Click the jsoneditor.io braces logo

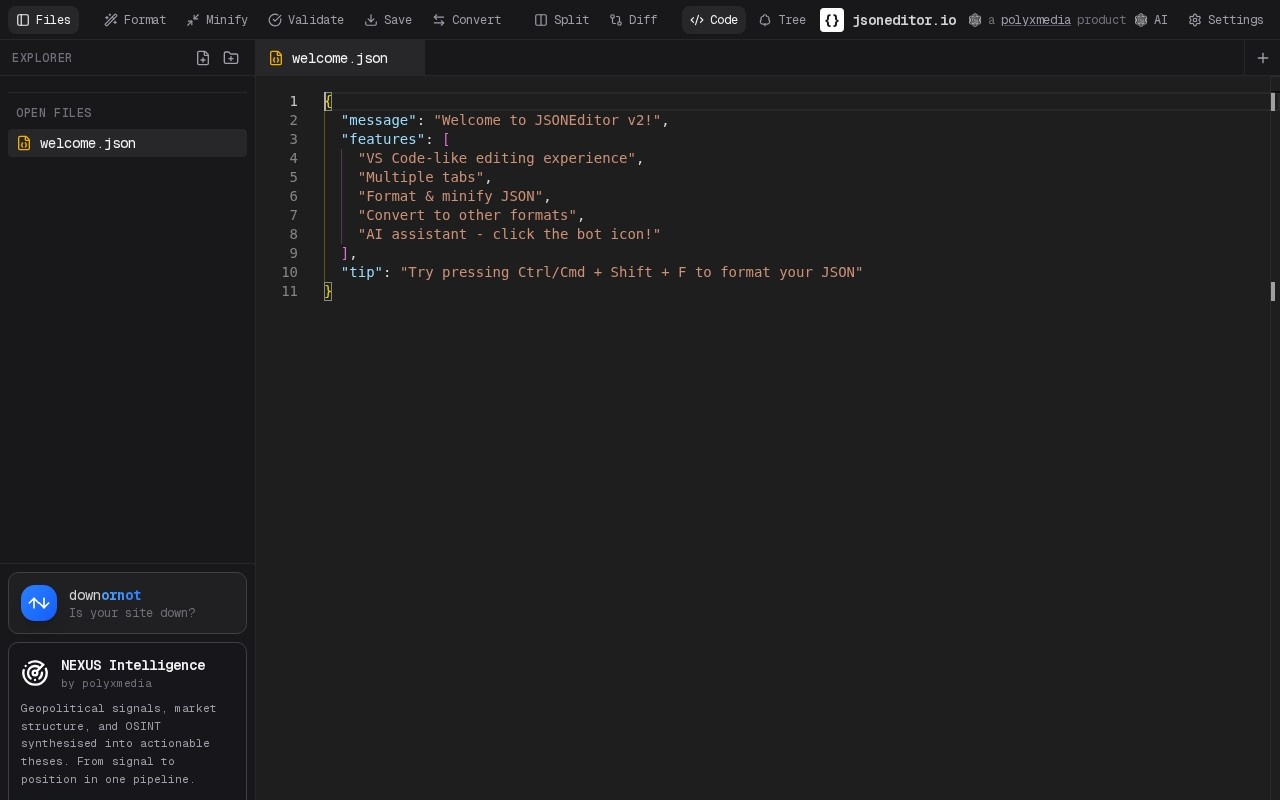coord(832,20)
